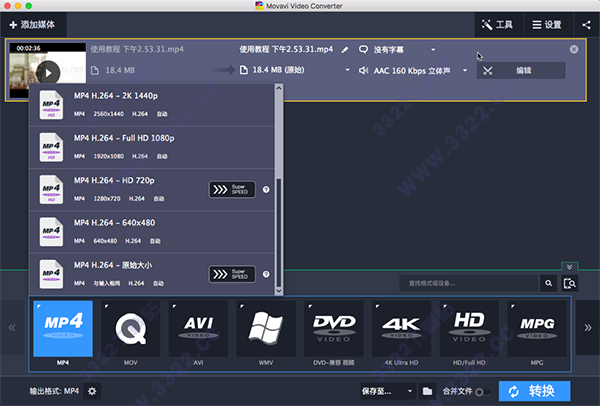The height and width of the screenshot is (406, 600).
Task: Click the blue 转换 Convert button
Action: pyautogui.click(x=535, y=391)
